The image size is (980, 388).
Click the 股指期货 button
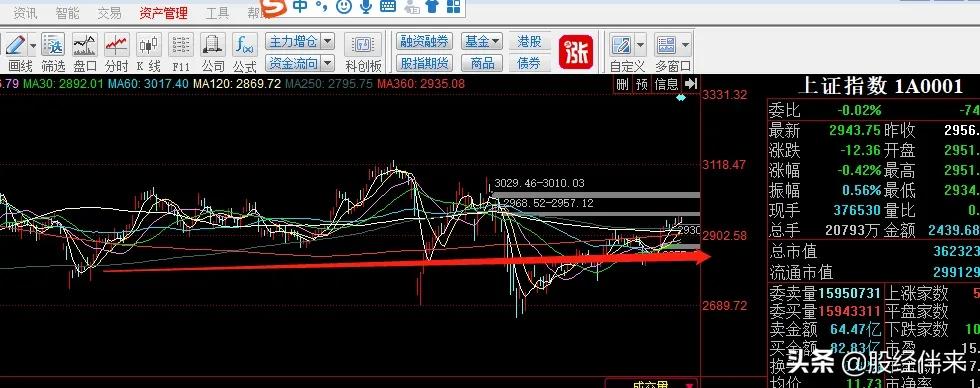pyautogui.click(x=424, y=63)
